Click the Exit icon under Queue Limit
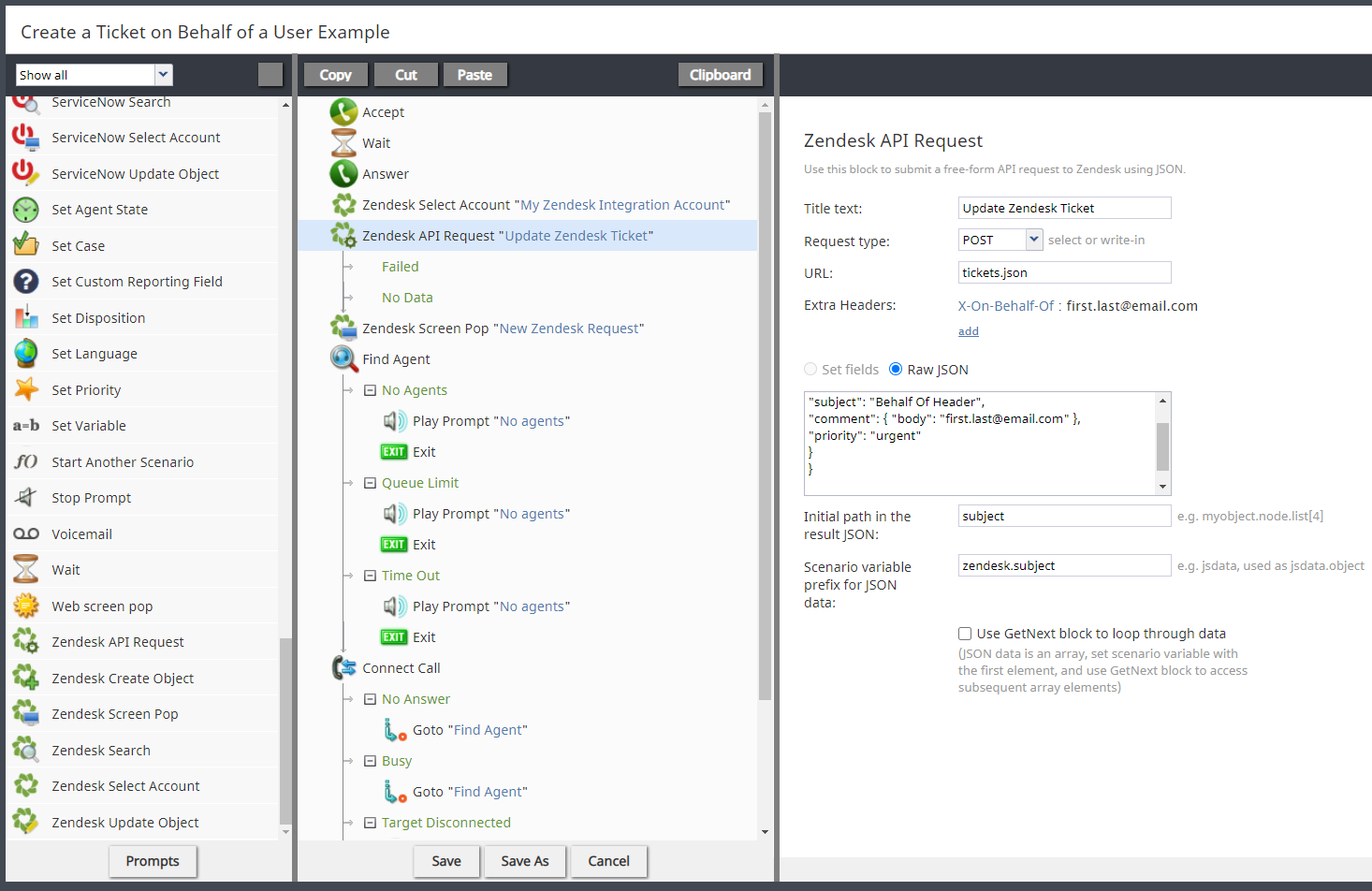The height and width of the screenshot is (891, 1372). [x=394, y=544]
